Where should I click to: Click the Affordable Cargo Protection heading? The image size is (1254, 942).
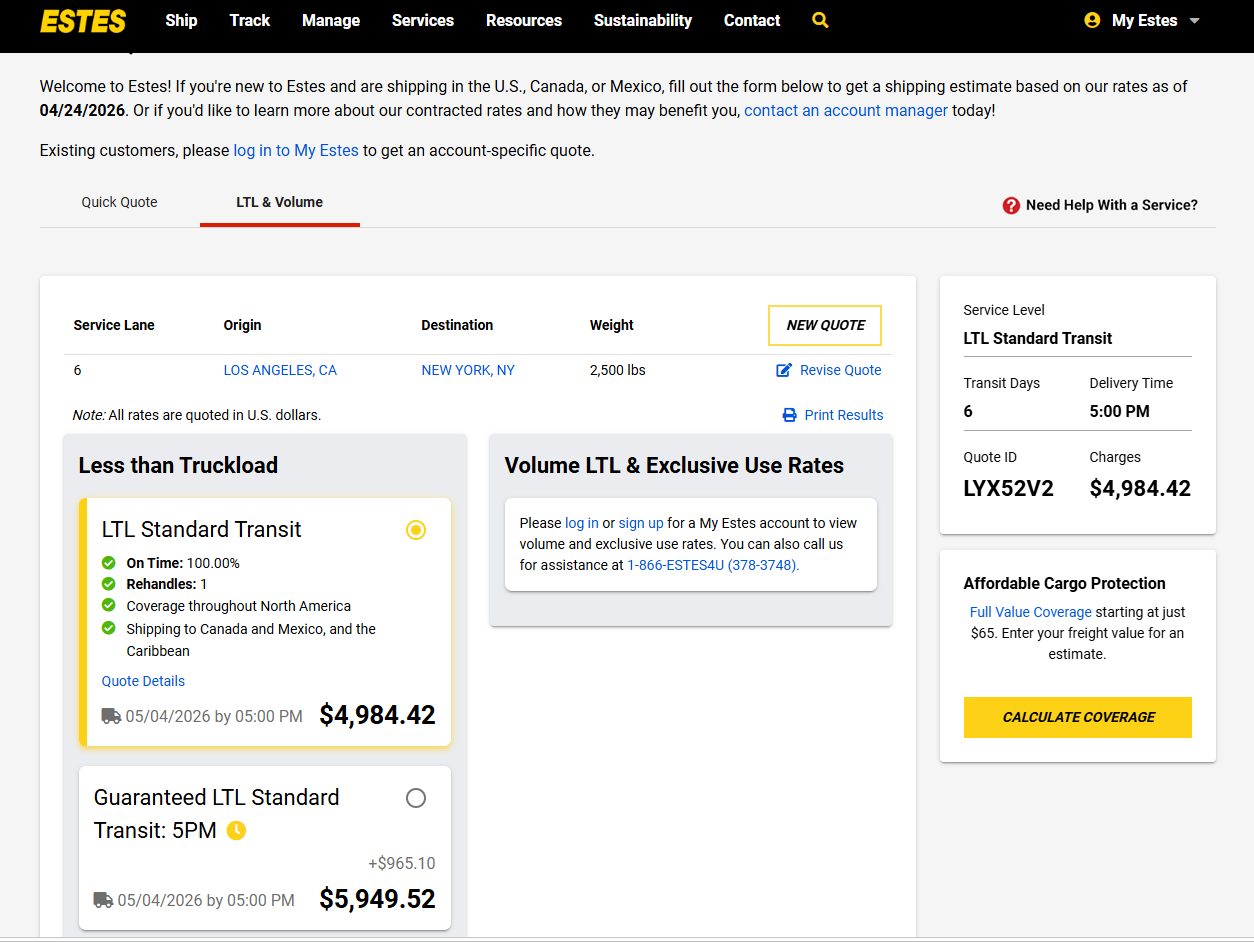pyautogui.click(x=1065, y=583)
